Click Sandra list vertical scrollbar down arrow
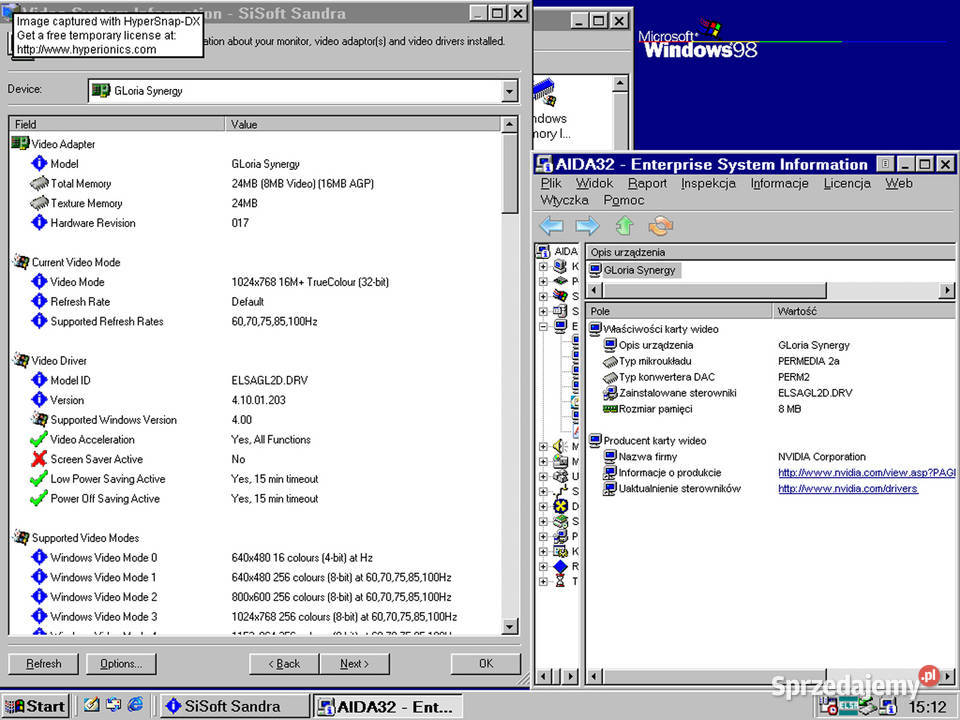Image resolution: width=960 pixels, height=720 pixels. pyautogui.click(x=509, y=626)
